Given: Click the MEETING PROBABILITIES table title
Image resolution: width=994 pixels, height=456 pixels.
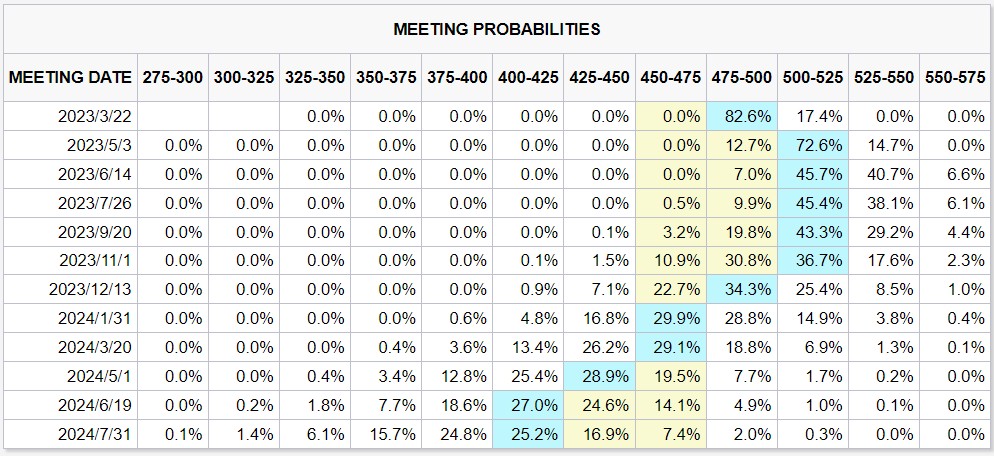Looking at the screenshot, I should coord(497,29).
